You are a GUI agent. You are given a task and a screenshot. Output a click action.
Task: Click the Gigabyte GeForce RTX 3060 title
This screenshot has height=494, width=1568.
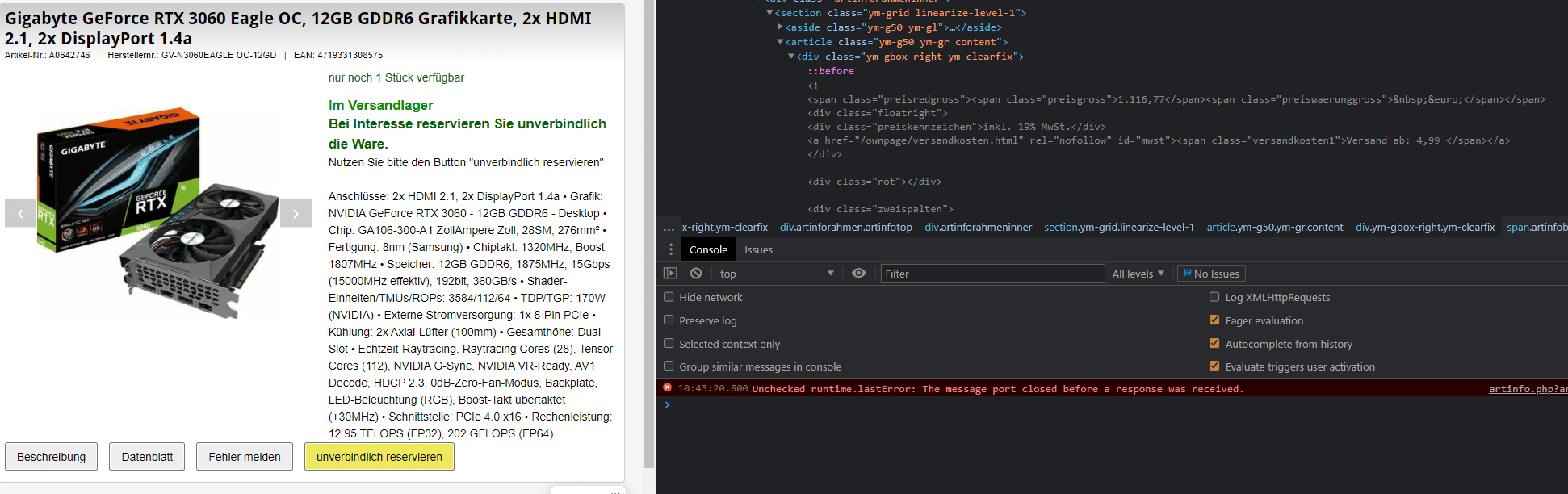tap(298, 28)
